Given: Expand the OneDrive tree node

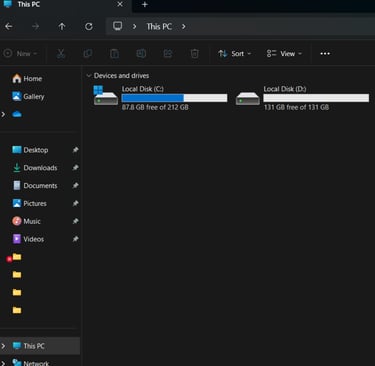Looking at the screenshot, I should [3, 114].
